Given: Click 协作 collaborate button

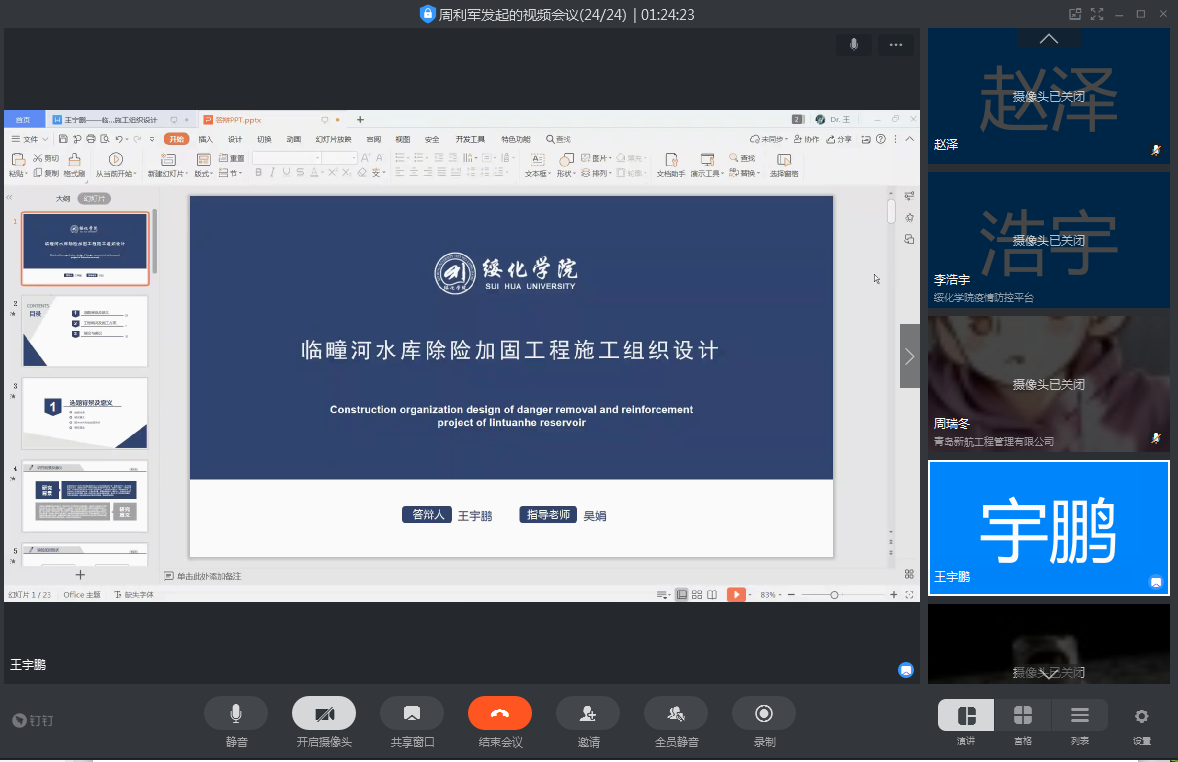Looking at the screenshot, I should pyautogui.click(x=806, y=139).
